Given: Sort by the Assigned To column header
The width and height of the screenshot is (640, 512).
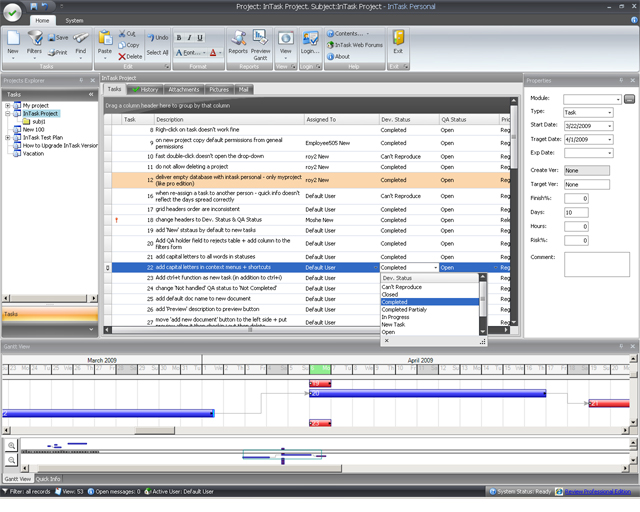Looking at the screenshot, I should tap(342, 120).
